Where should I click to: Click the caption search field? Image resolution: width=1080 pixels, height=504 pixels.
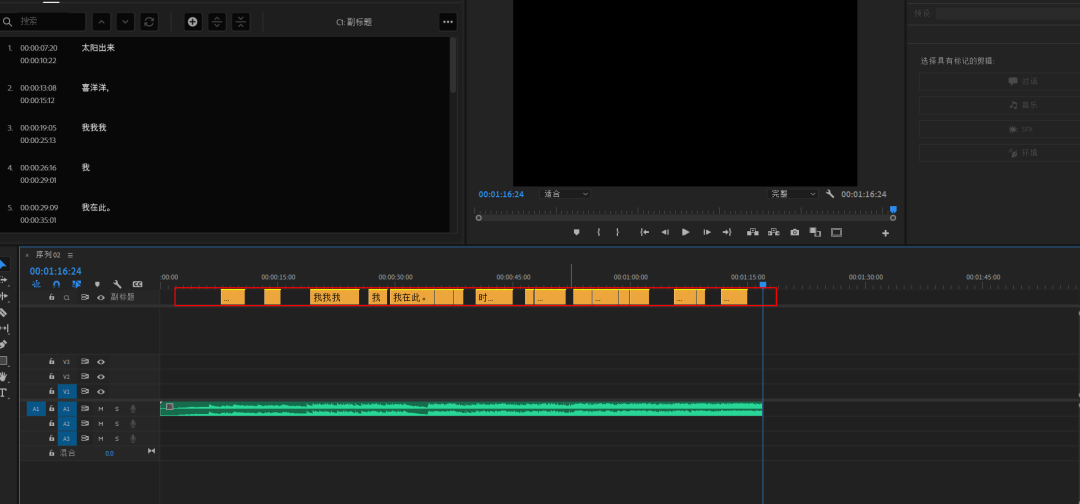pyautogui.click(x=43, y=22)
